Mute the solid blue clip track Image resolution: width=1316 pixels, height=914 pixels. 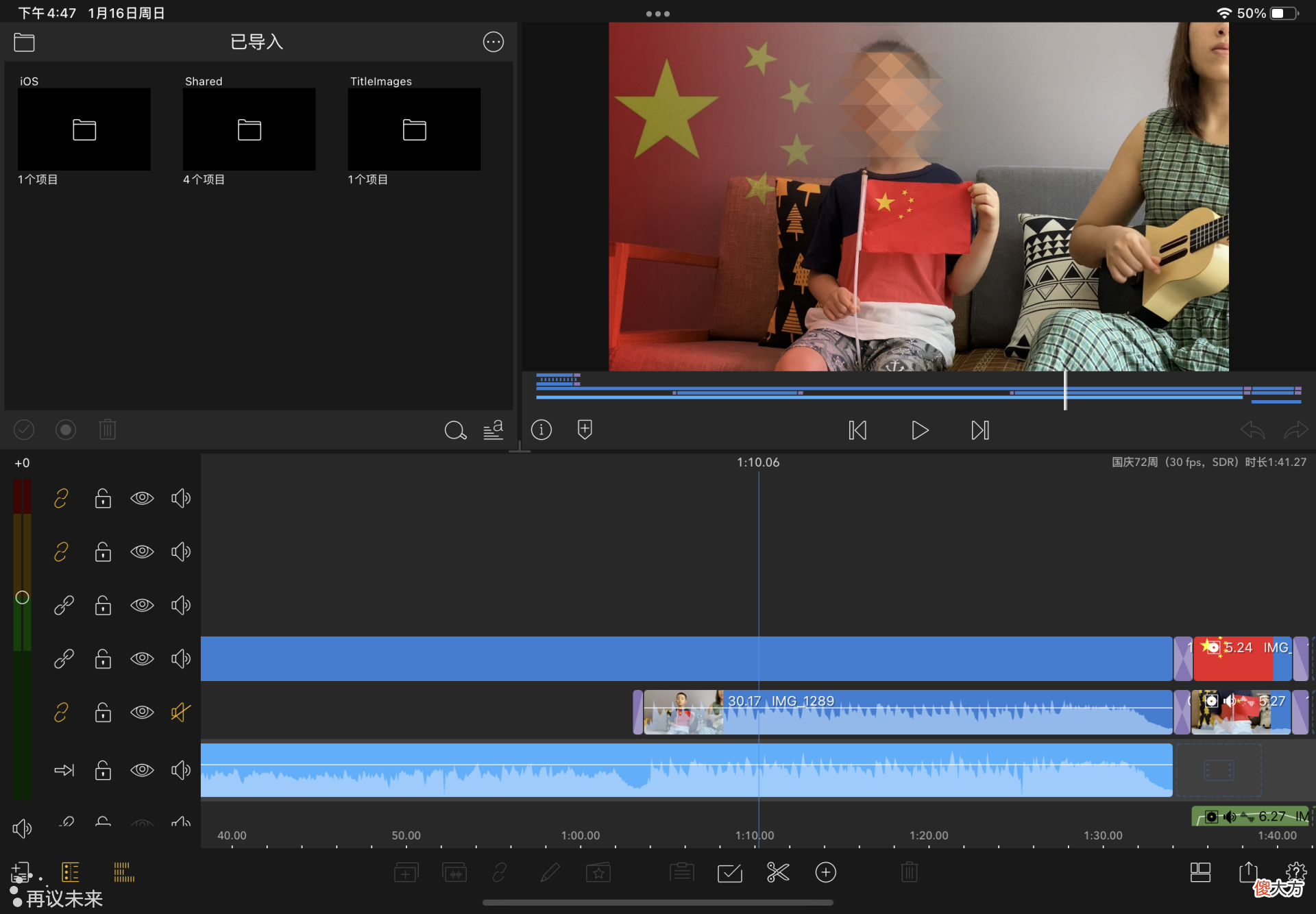(181, 658)
